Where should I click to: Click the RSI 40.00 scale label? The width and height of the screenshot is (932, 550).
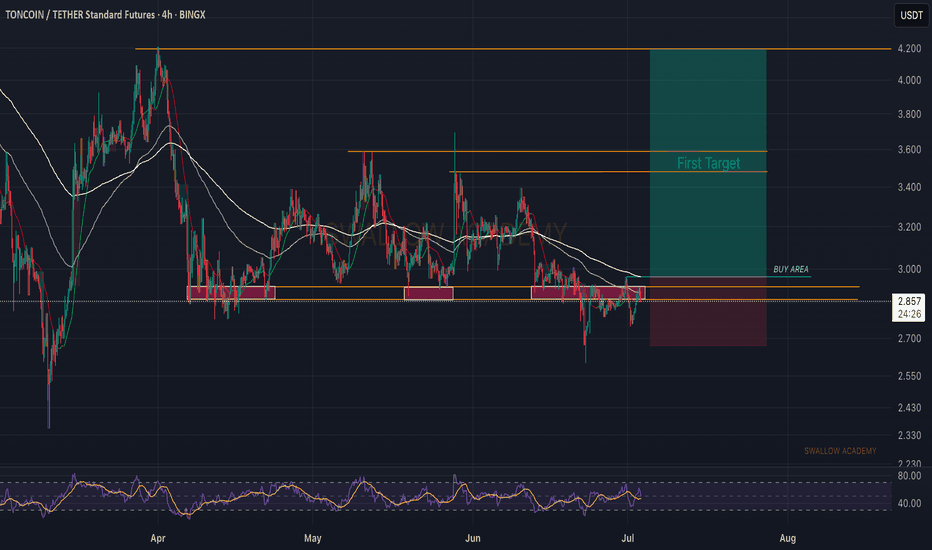point(909,503)
